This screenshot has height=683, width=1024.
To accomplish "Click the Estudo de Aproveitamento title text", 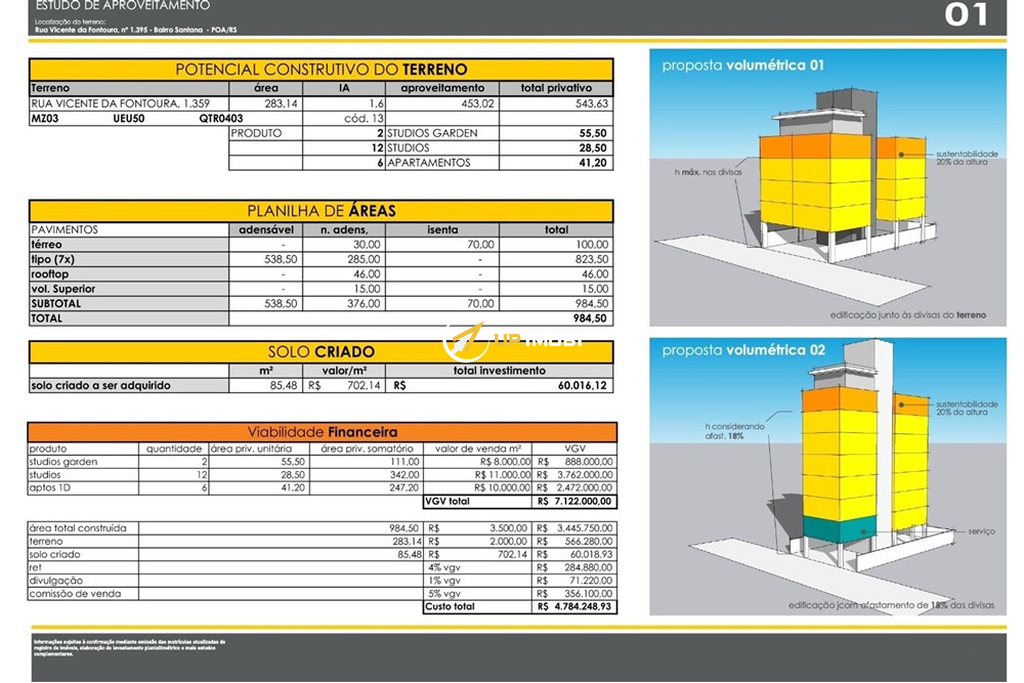I will point(123,6).
